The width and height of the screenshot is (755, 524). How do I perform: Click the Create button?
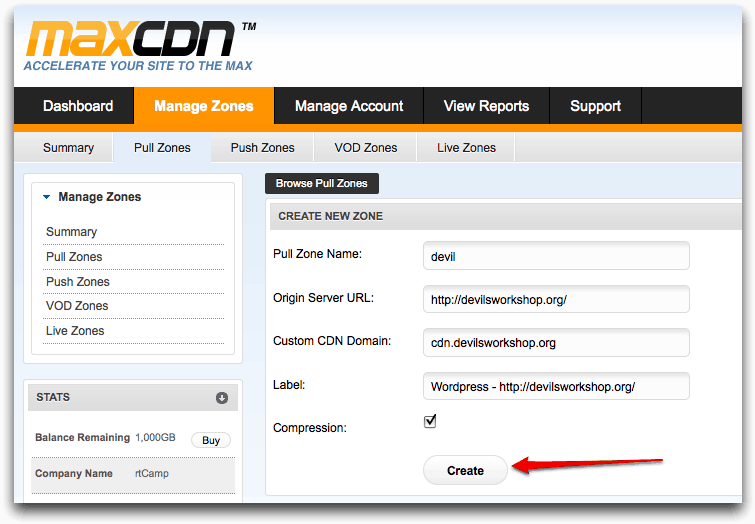(465, 471)
